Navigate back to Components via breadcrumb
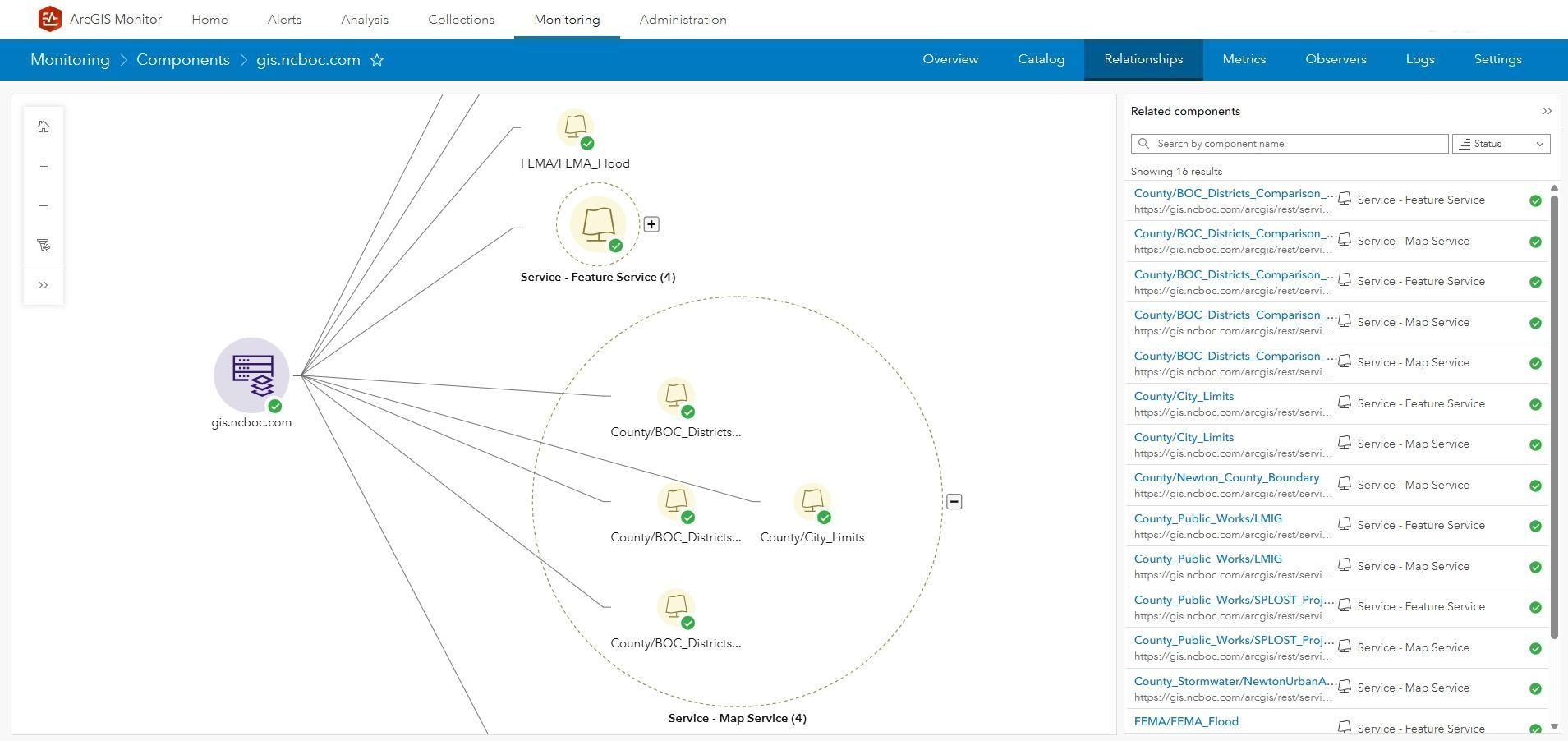The image size is (1568, 741). [x=182, y=59]
